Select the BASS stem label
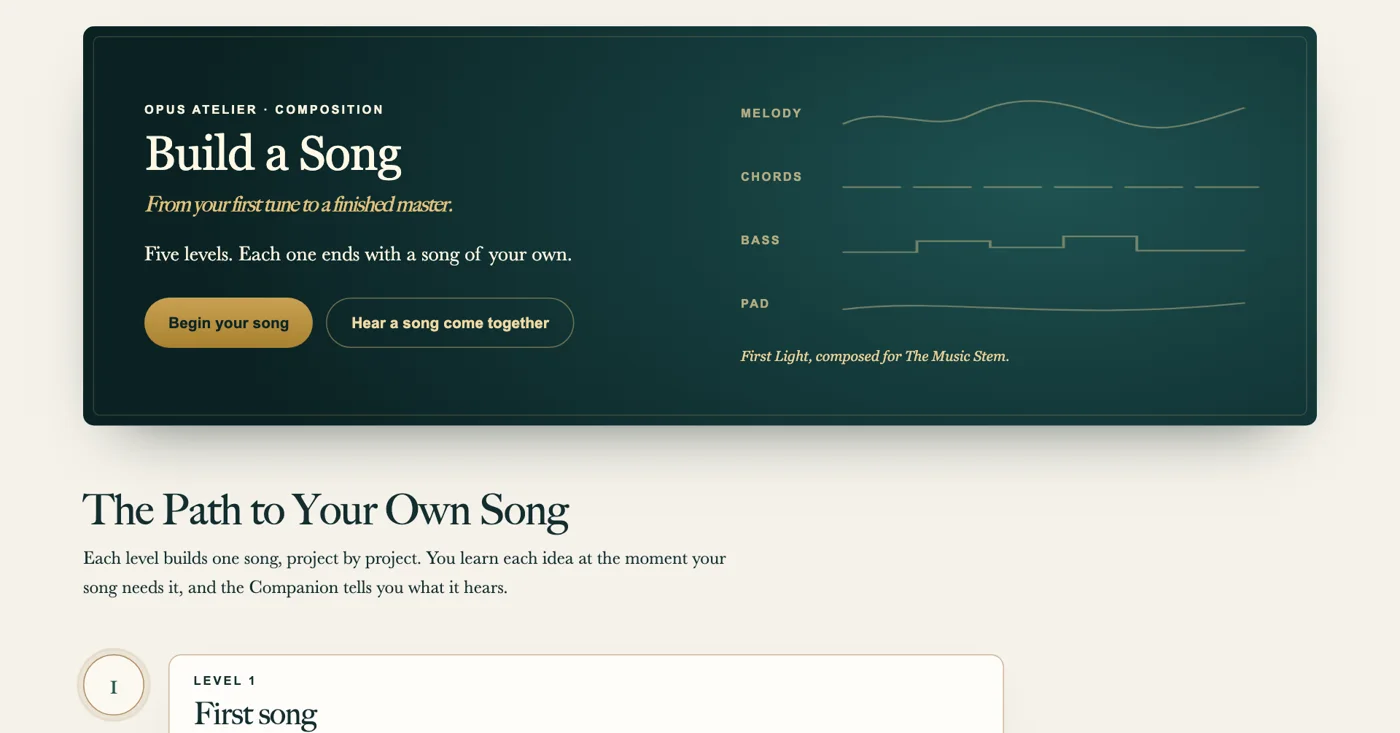1400x733 pixels. click(760, 241)
